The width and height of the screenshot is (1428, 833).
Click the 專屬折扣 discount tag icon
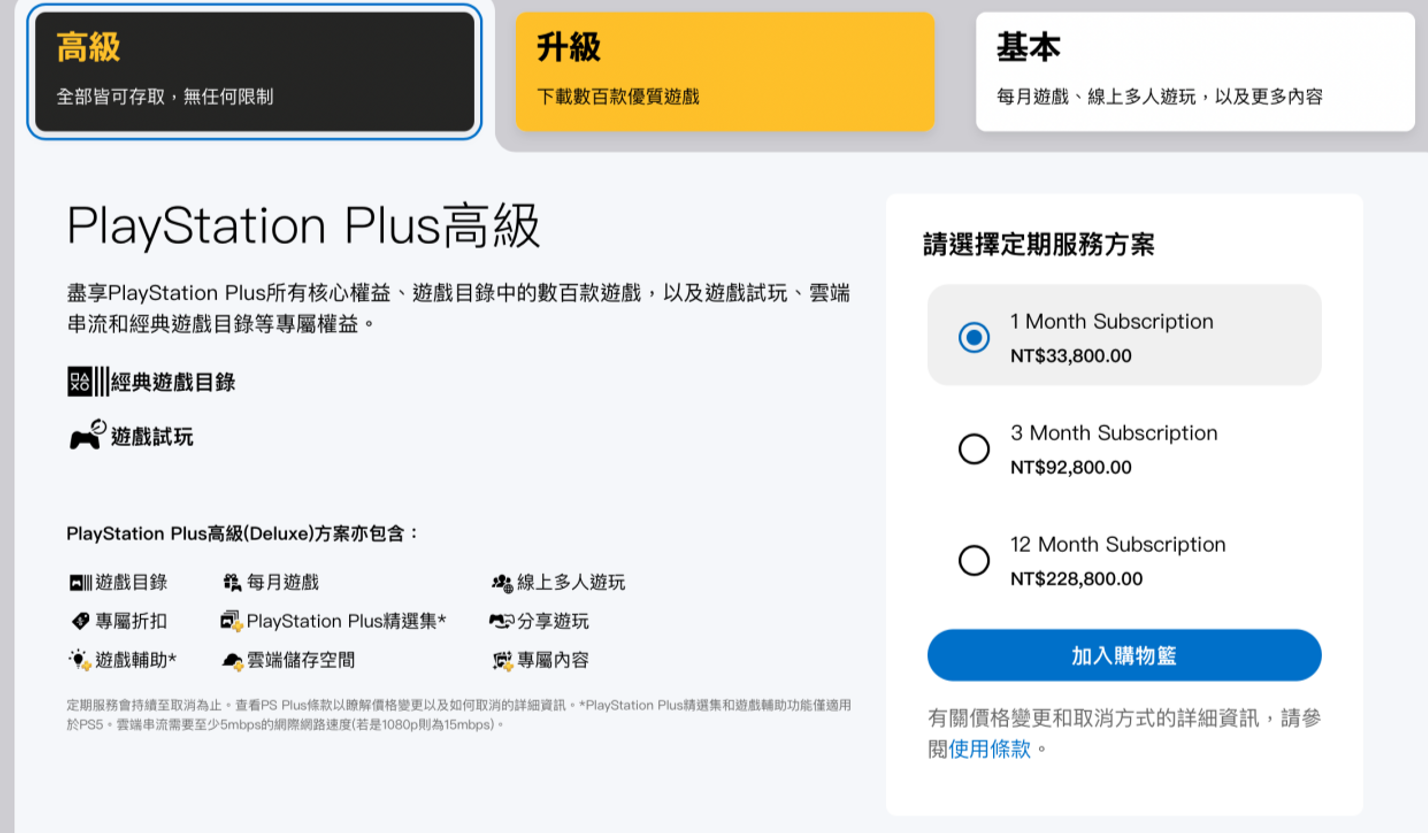[x=80, y=621]
